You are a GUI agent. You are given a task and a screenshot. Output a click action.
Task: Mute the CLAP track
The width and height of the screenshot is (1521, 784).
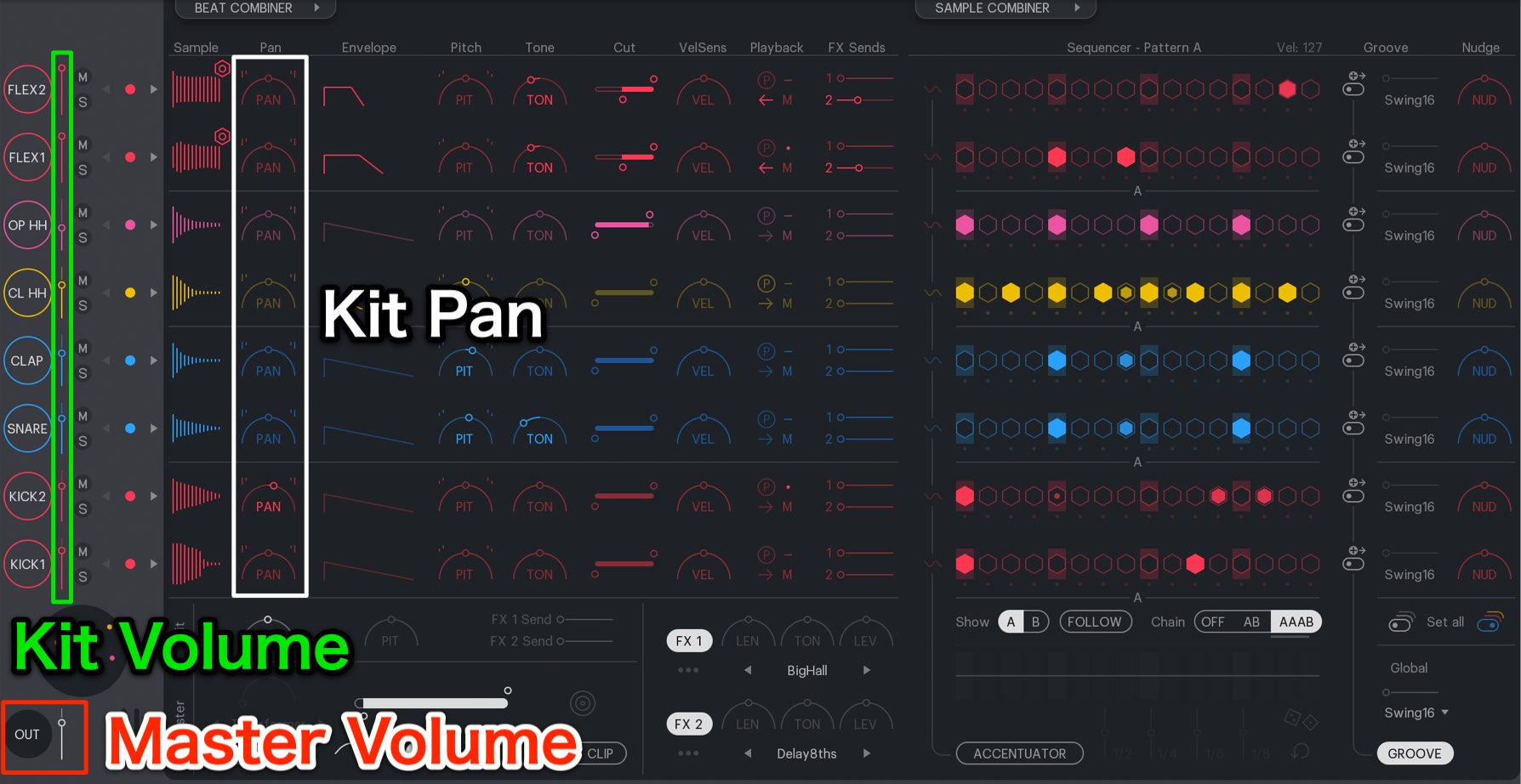point(83,348)
